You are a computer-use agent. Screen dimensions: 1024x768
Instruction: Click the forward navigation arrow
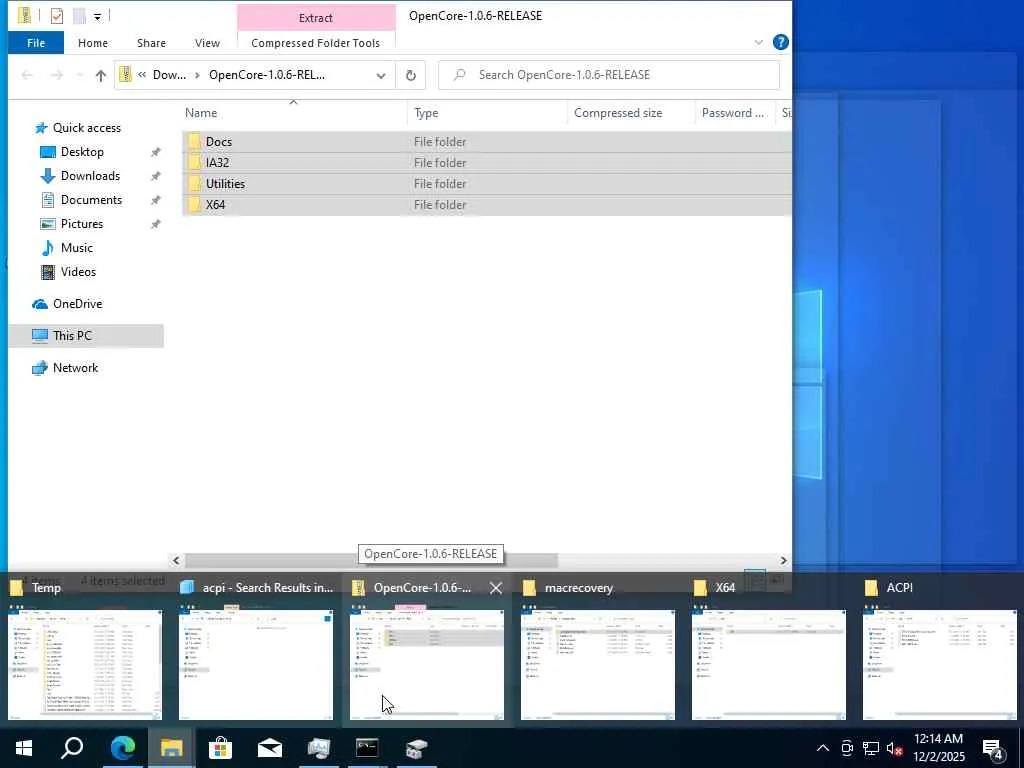pyautogui.click(x=57, y=75)
